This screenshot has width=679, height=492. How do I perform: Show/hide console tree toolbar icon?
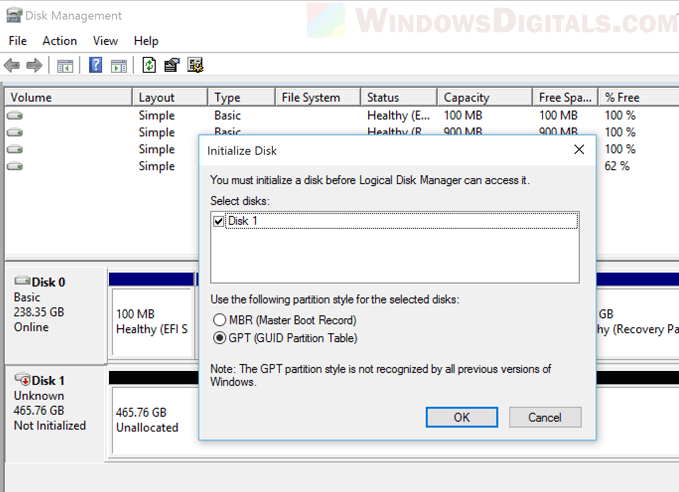(x=65, y=66)
